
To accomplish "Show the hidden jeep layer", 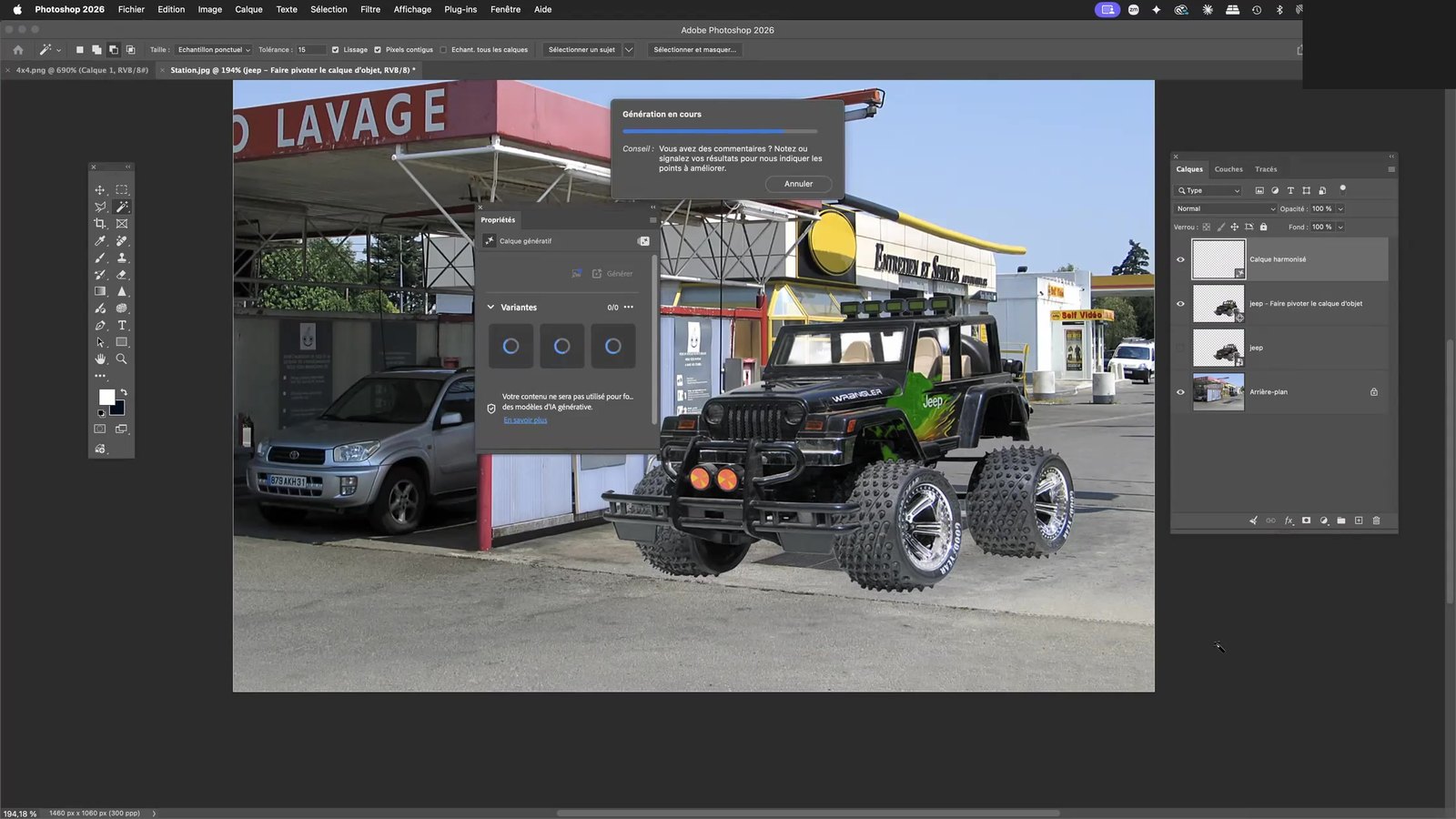I will click(x=1181, y=348).
